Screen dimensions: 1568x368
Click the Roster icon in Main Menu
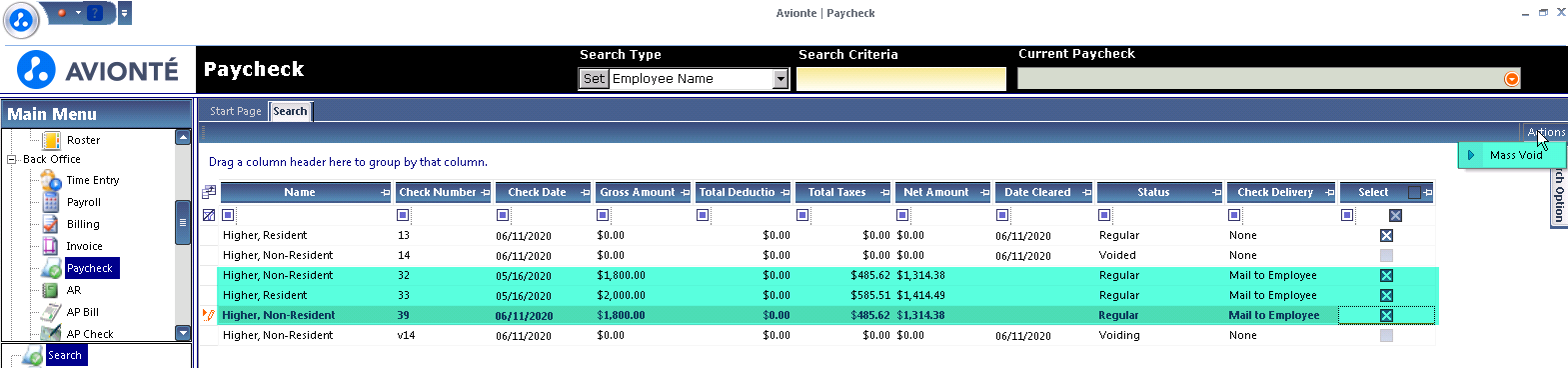tap(51, 140)
